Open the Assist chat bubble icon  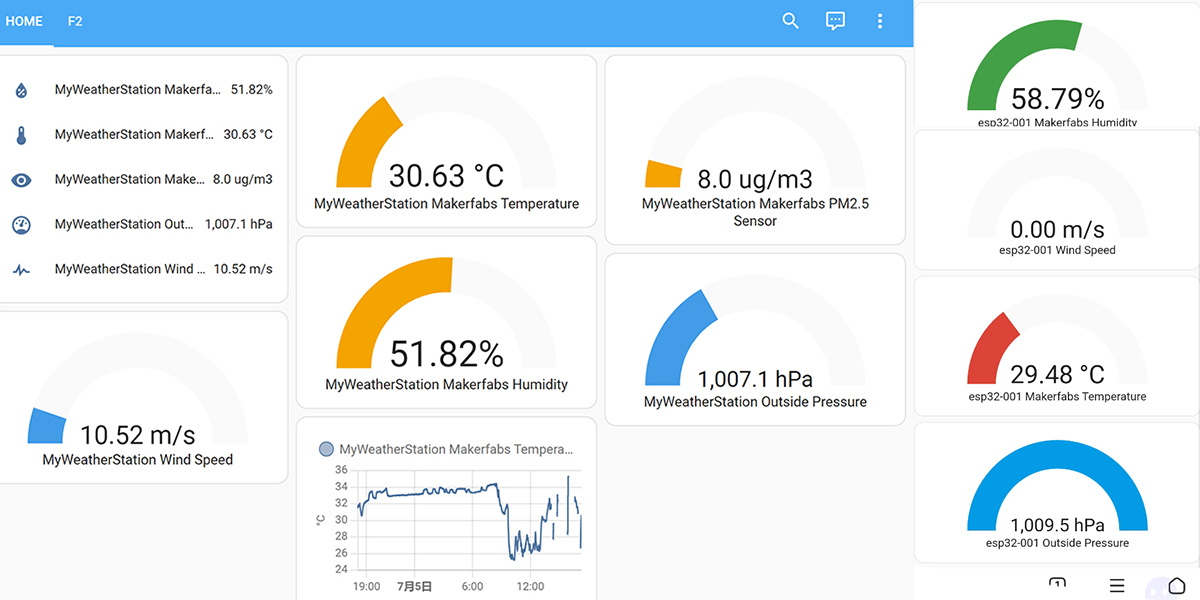(x=836, y=21)
